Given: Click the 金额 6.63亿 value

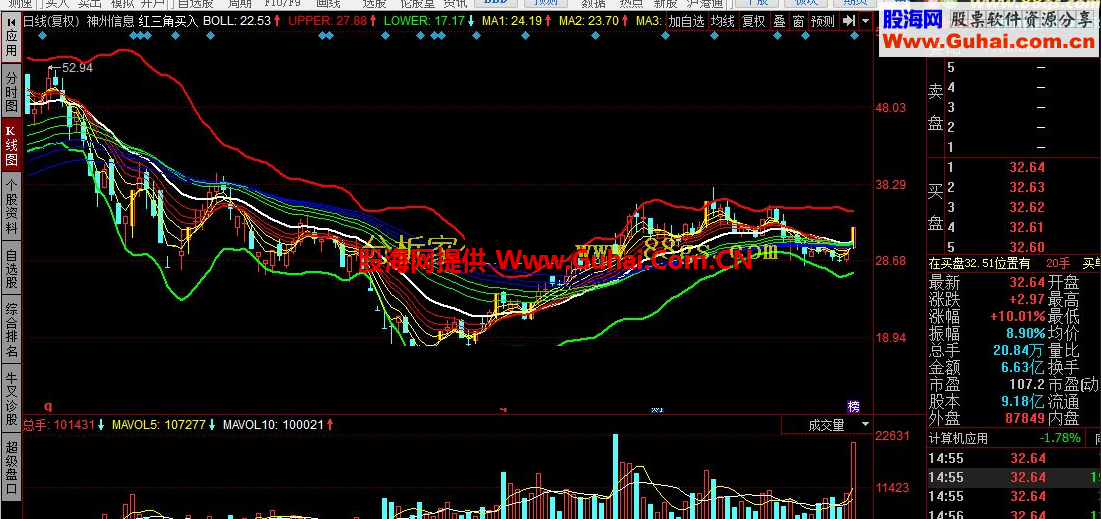Looking at the screenshot, I should pyautogui.click(x=1023, y=367).
